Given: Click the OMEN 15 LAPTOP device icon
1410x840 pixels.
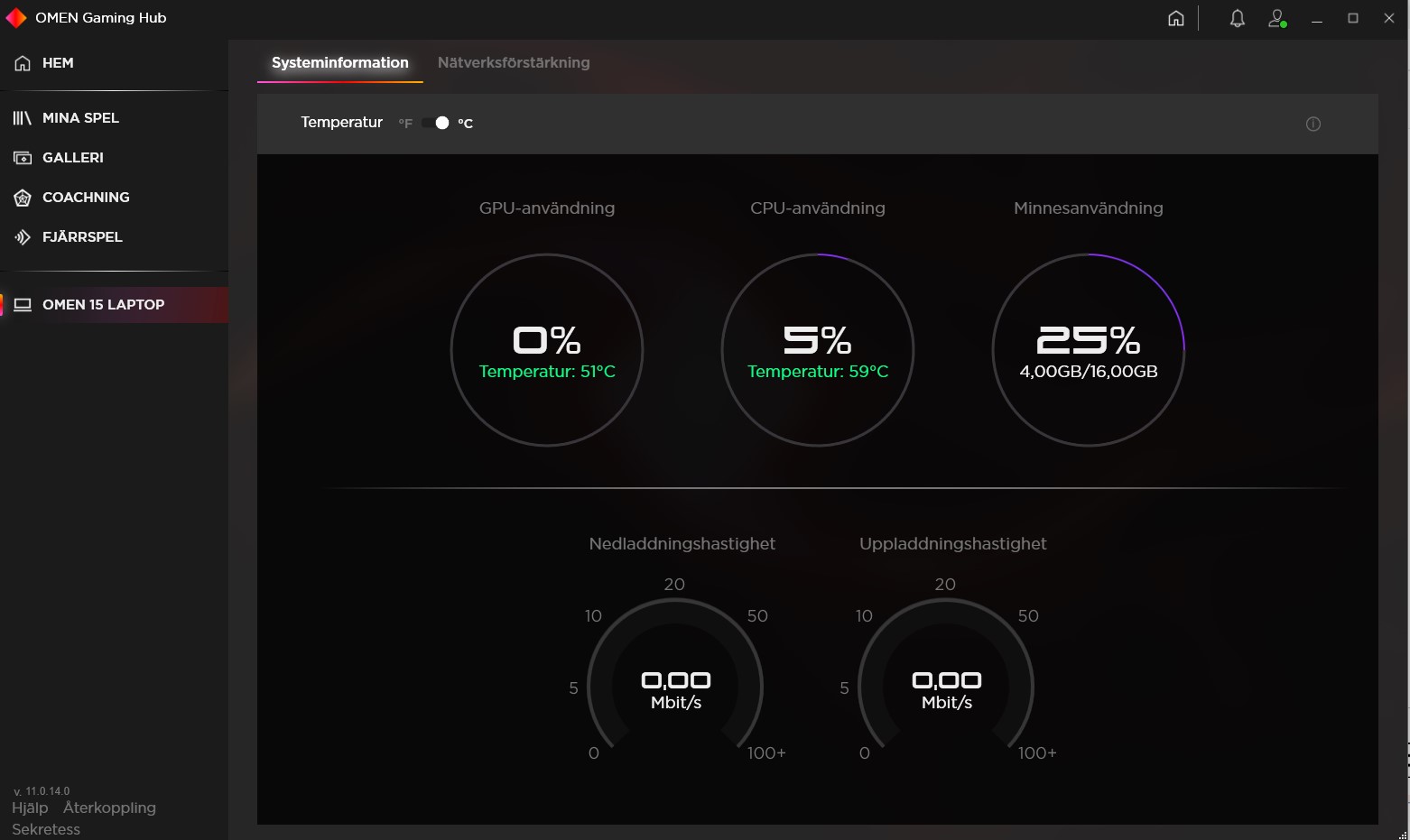Looking at the screenshot, I should 22,304.
